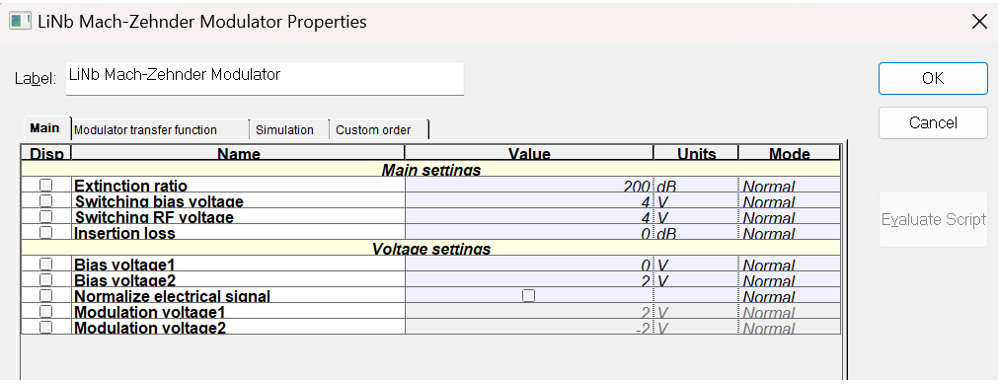Tick Disp checkbox for Modulation voltage1
Screen dimensions: 1002x384
[x=46, y=311]
